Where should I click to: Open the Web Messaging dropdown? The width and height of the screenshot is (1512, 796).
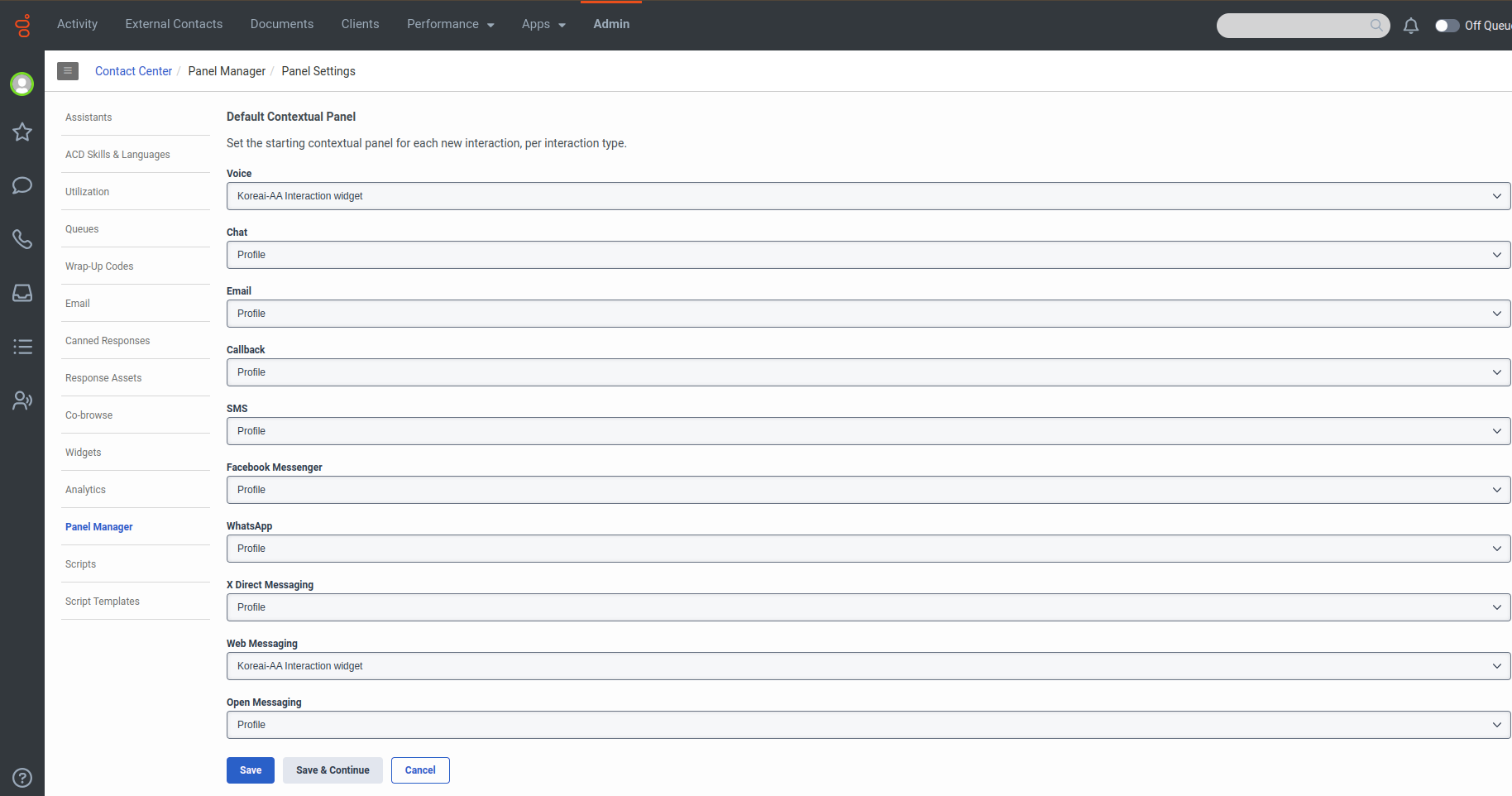[x=868, y=666]
